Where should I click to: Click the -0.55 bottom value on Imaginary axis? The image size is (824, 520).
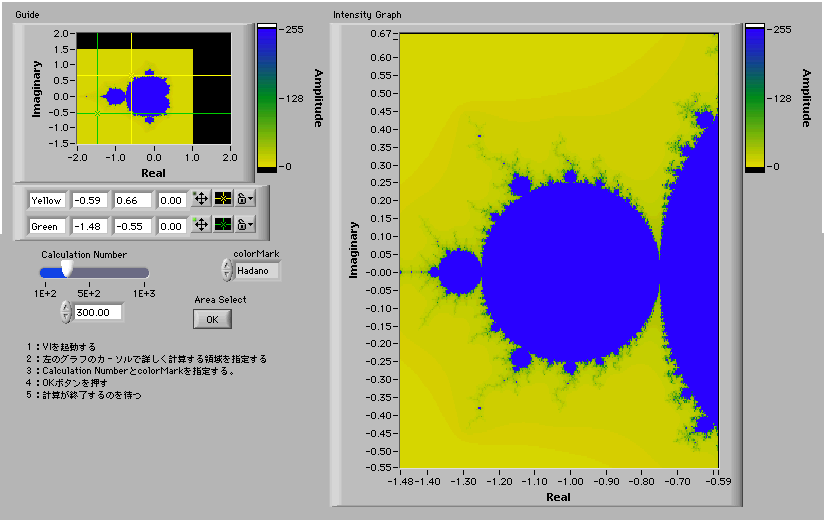(x=378, y=467)
